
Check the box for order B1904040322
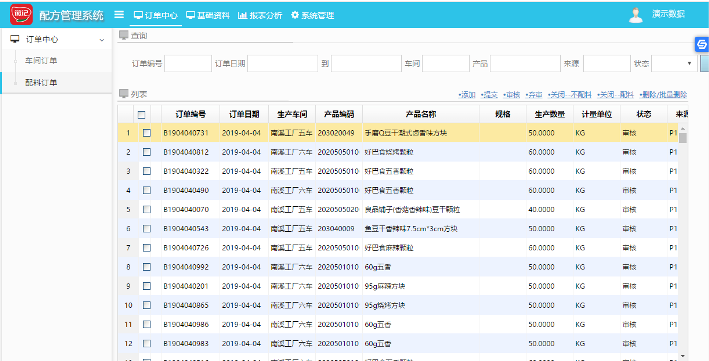point(147,171)
